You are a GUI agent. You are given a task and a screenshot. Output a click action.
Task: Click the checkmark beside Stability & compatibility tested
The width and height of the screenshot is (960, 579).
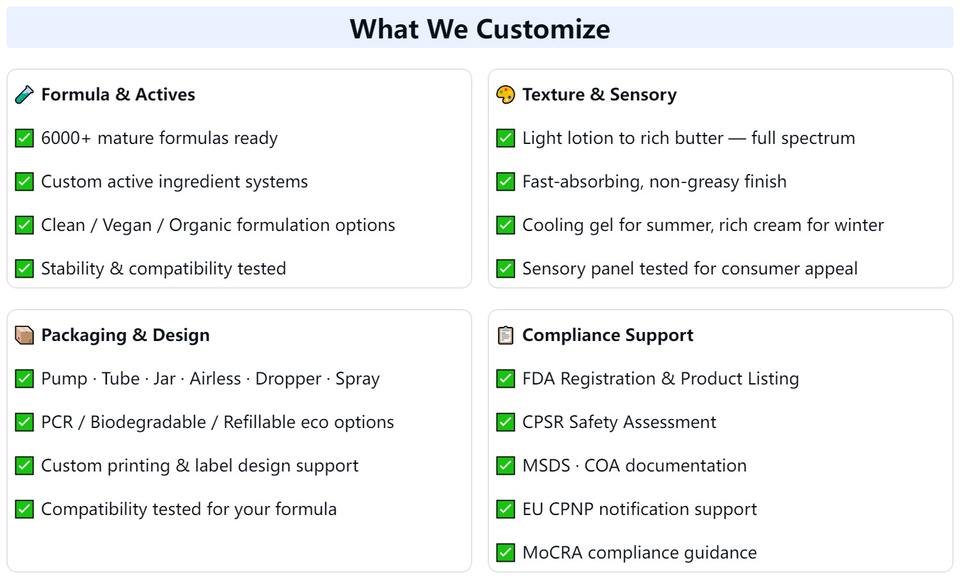[24, 269]
